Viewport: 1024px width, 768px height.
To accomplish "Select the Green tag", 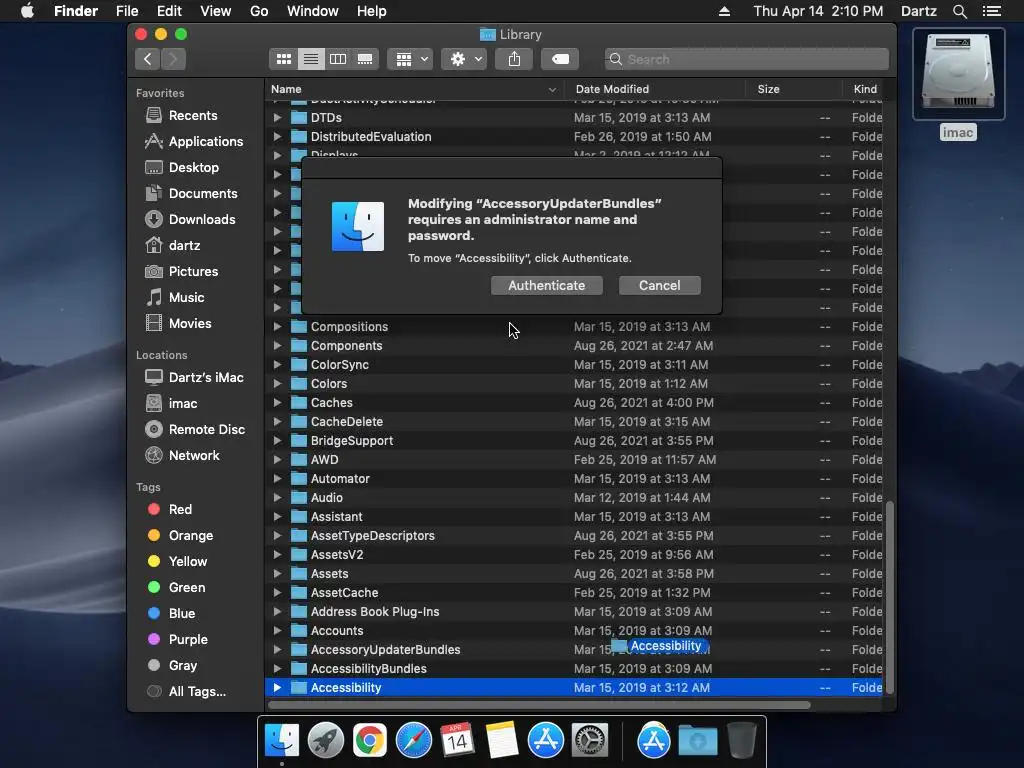I will pos(176,588).
